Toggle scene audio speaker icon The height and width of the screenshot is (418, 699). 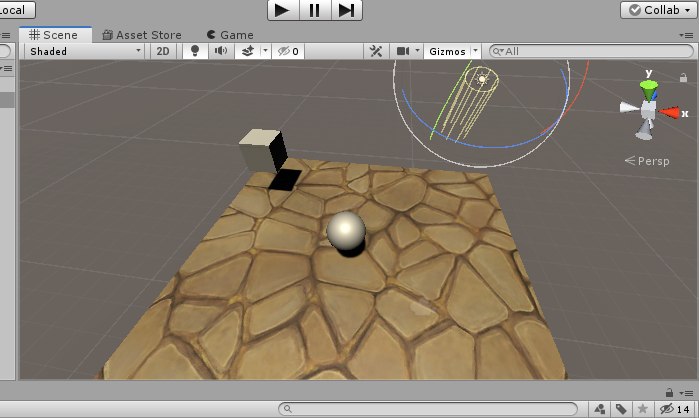pos(221,51)
